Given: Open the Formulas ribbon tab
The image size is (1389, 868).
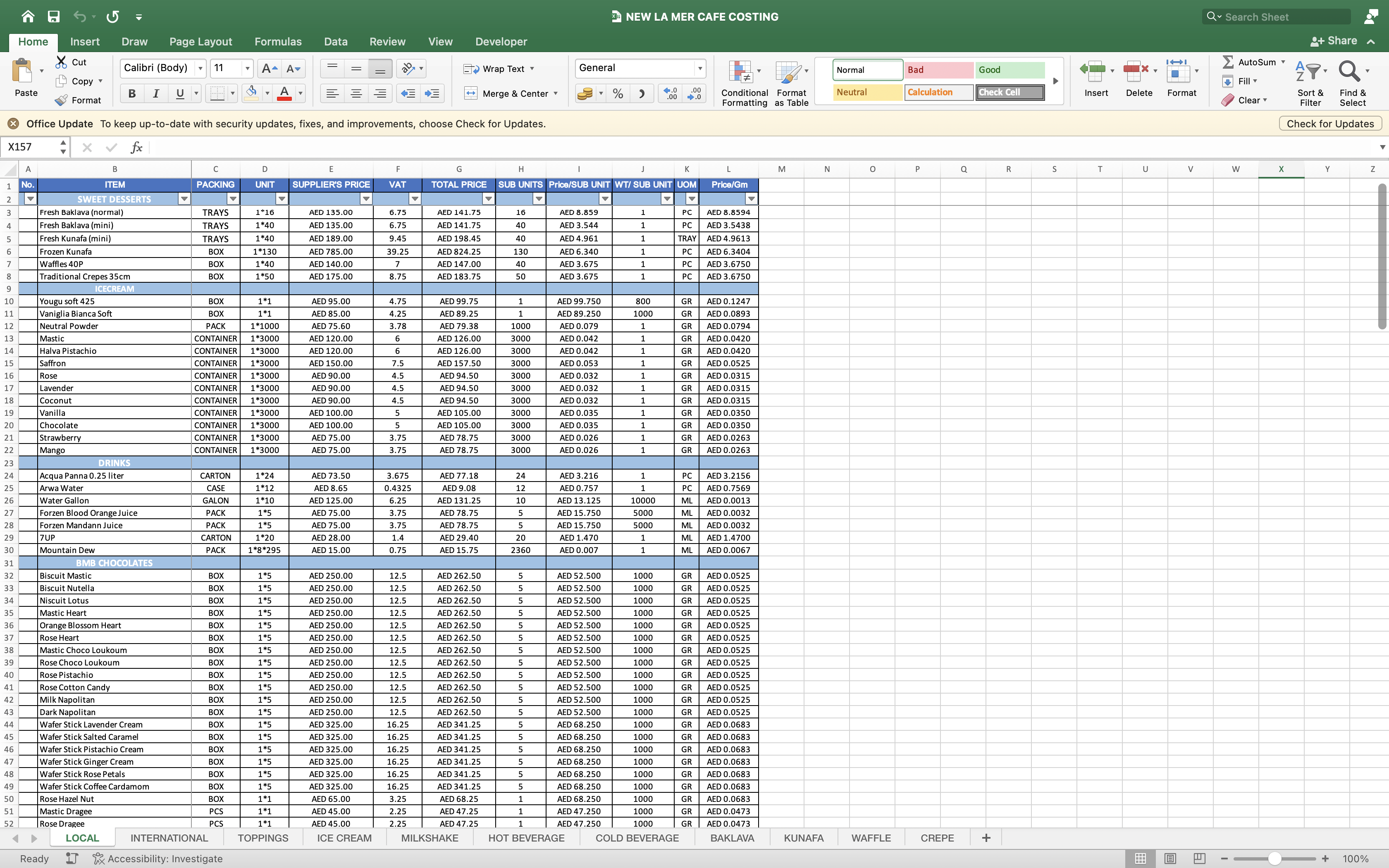Looking at the screenshot, I should point(278,41).
